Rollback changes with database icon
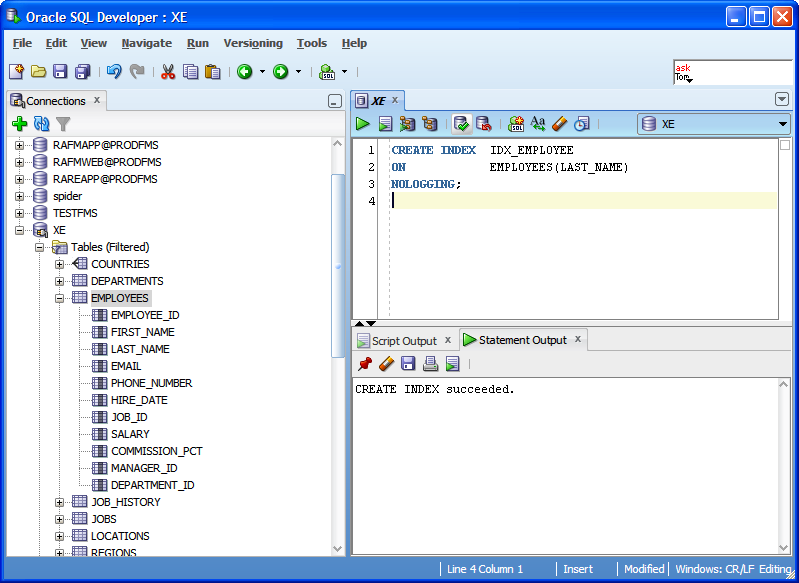The height and width of the screenshot is (583, 799). click(x=484, y=124)
